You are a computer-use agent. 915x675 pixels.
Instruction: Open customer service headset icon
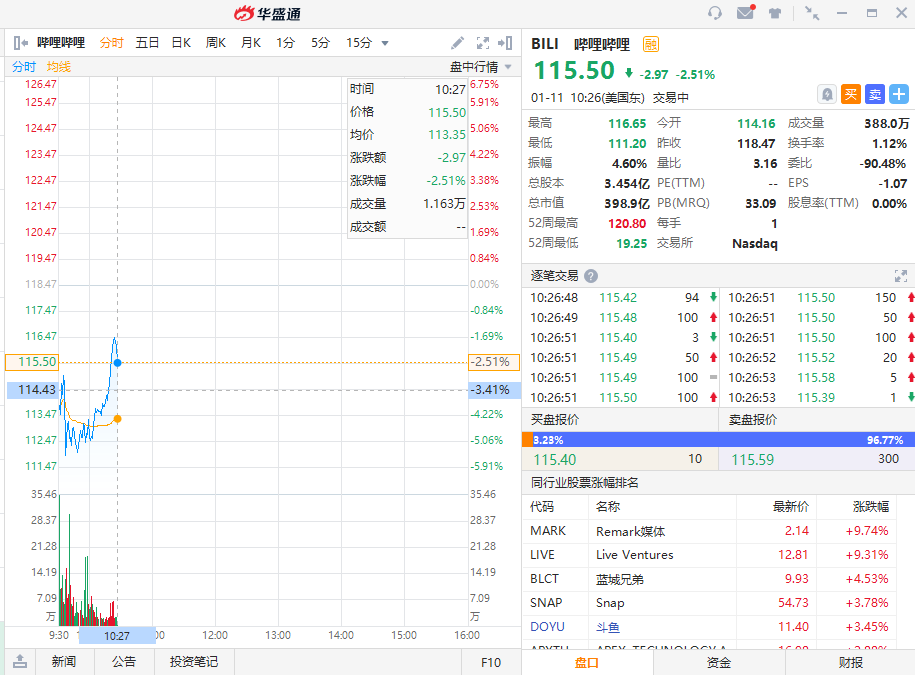coord(715,13)
